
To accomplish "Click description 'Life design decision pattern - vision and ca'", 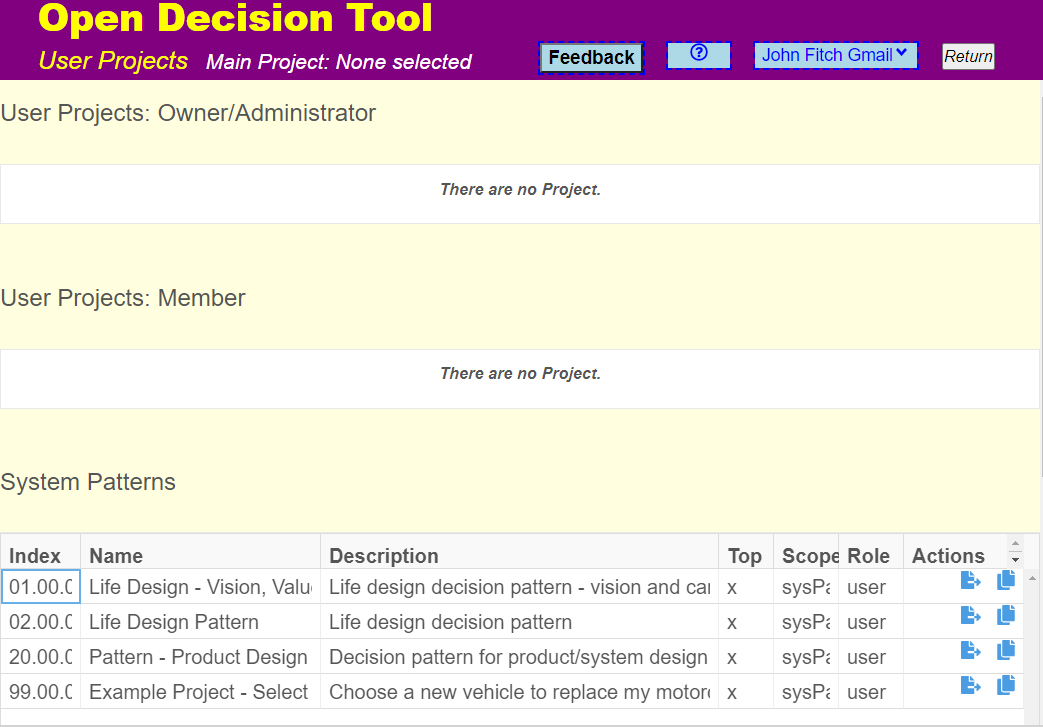I will tap(520, 587).
